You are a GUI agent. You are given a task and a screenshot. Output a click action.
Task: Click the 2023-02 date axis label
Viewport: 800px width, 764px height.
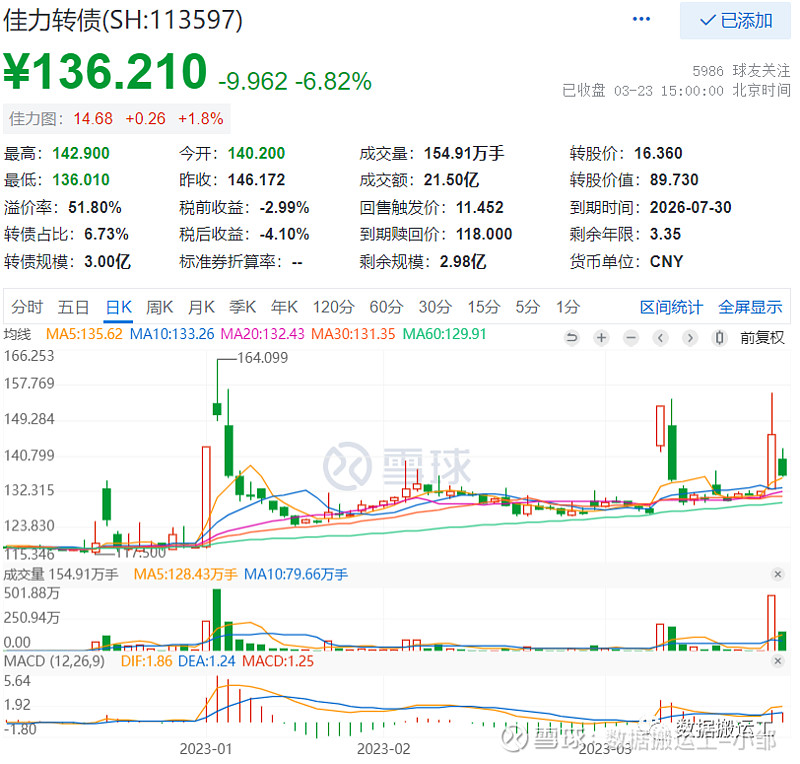pyautogui.click(x=384, y=749)
